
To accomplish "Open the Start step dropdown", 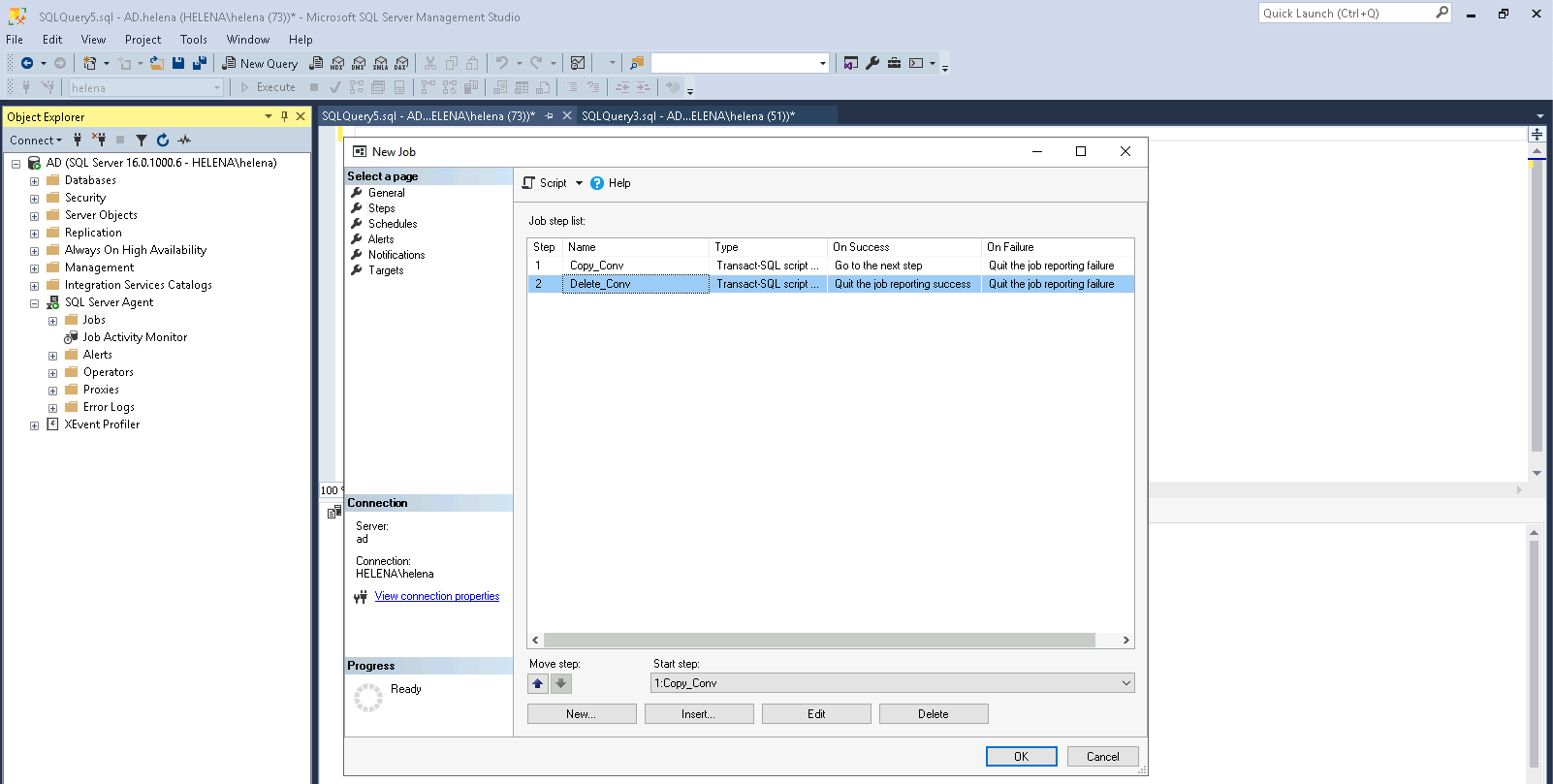I will [1125, 683].
